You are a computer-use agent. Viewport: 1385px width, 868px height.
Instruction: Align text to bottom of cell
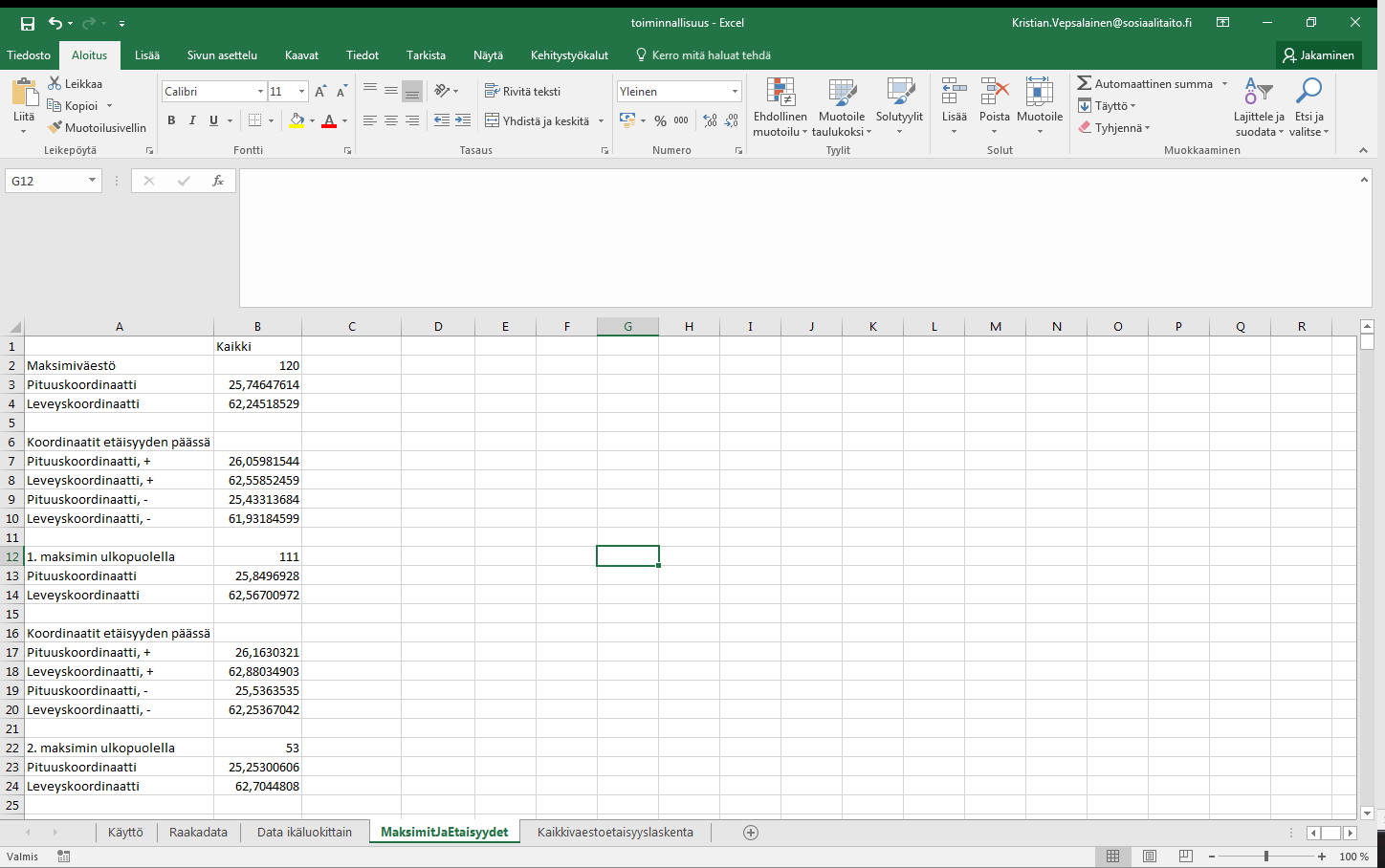[412, 91]
